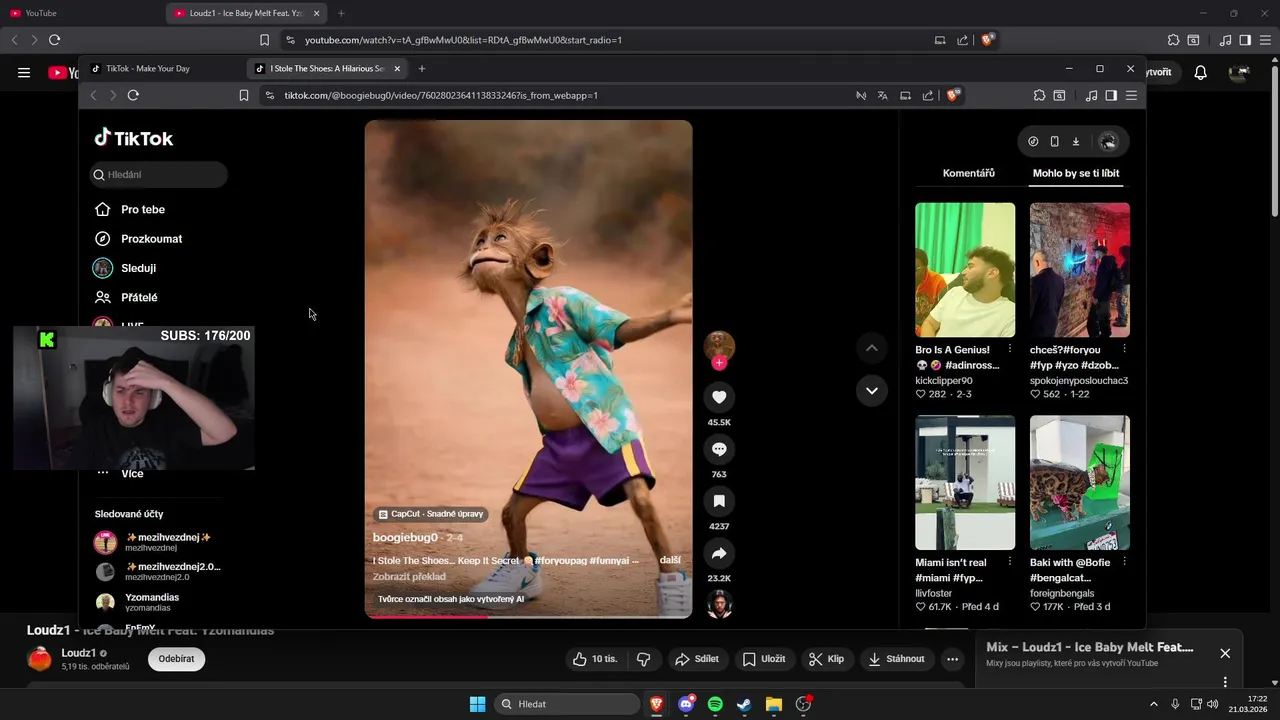Open the Baki with @Bofie video thumbnail
Image resolution: width=1280 pixels, height=720 pixels.
coord(1080,483)
